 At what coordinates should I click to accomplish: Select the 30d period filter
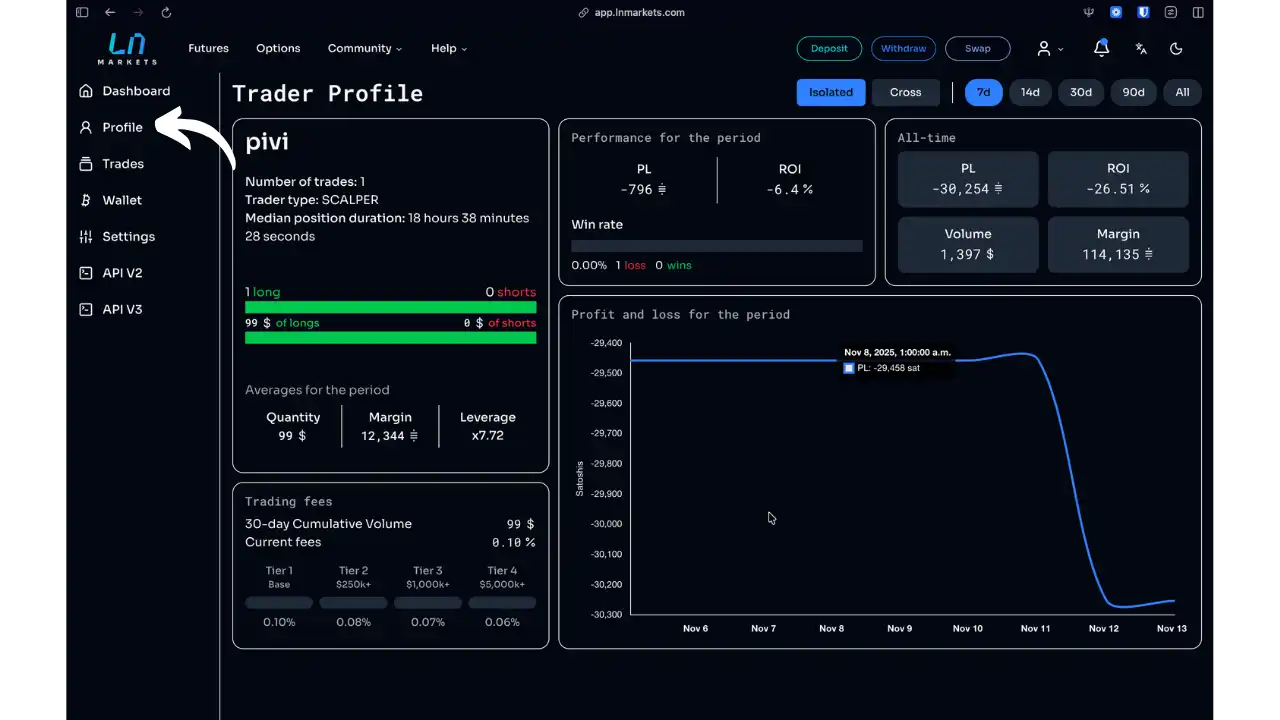tap(1081, 92)
